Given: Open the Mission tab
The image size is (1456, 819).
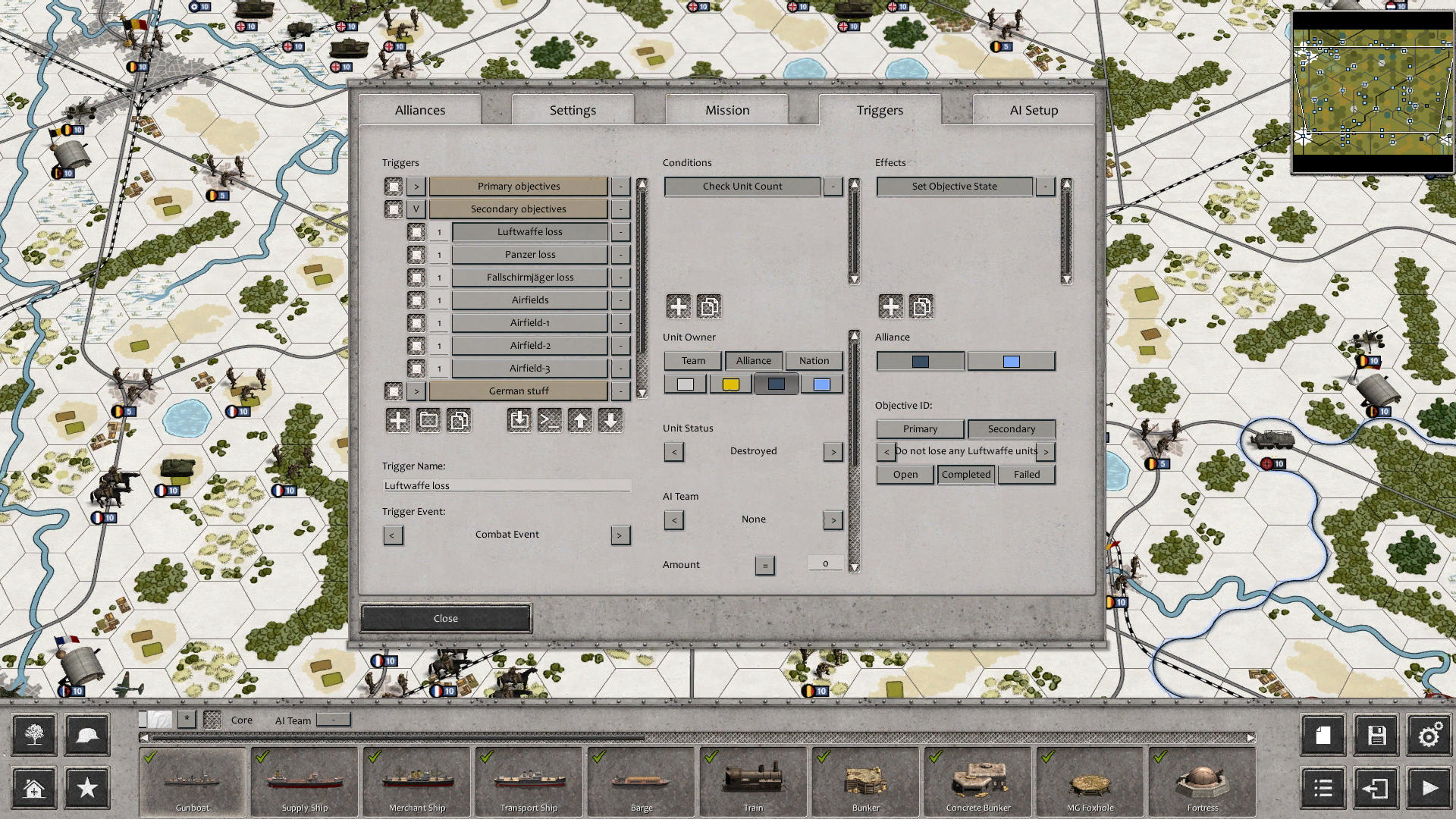Looking at the screenshot, I should pos(726,110).
